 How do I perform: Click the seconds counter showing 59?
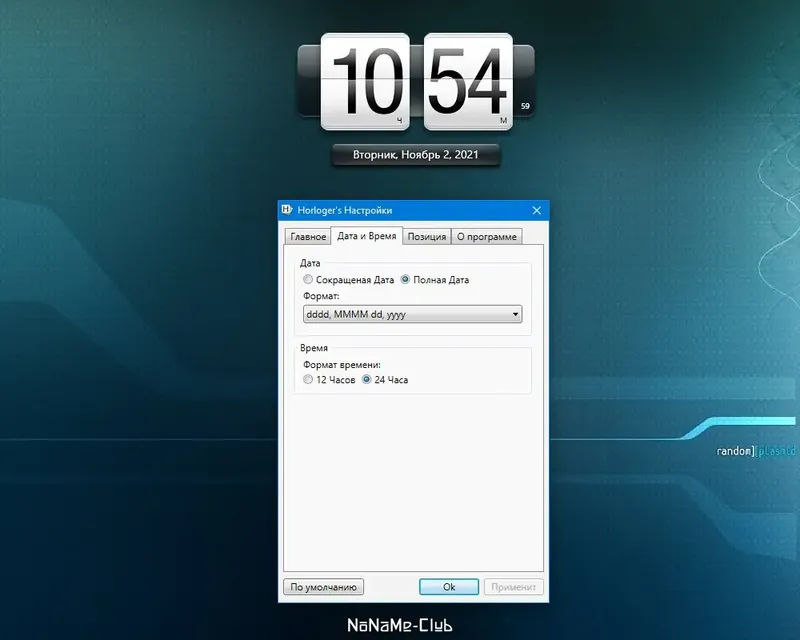(x=525, y=106)
